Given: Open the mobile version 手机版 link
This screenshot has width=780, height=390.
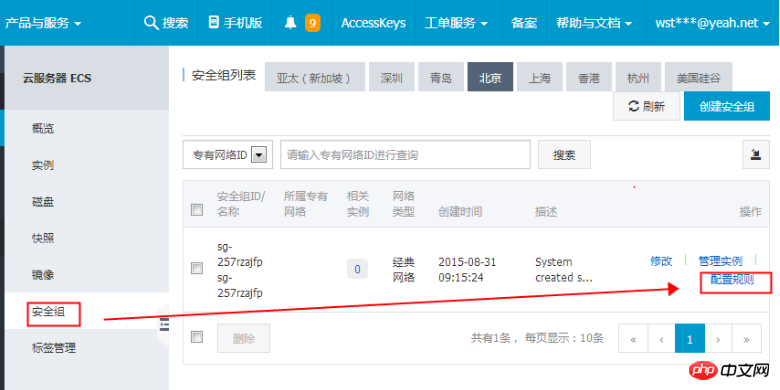Looking at the screenshot, I should point(235,23).
